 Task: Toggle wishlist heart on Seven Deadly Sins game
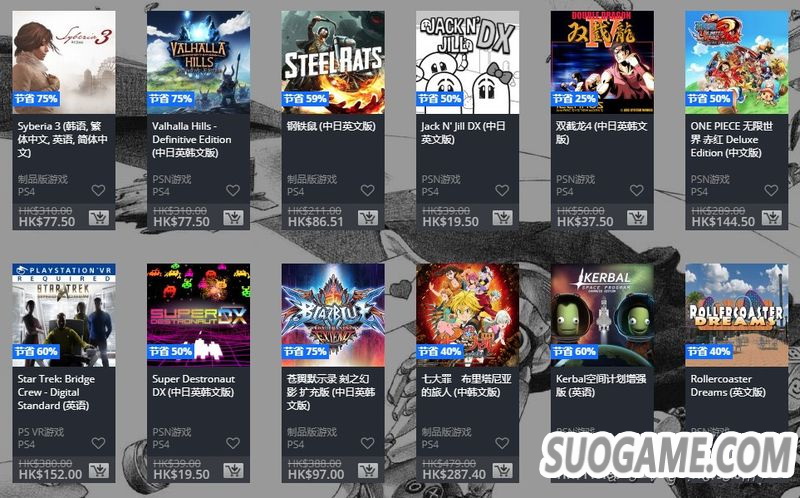click(x=502, y=443)
